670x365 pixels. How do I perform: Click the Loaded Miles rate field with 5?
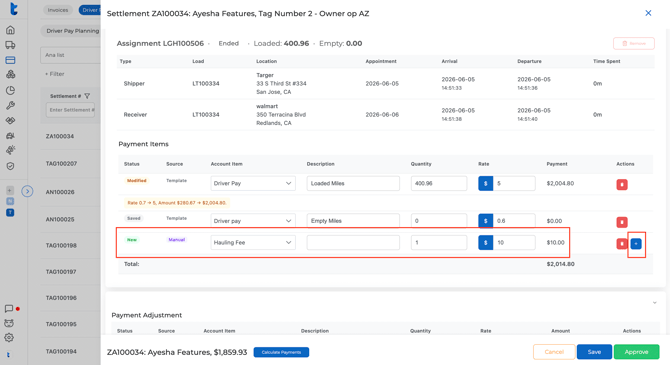[514, 183]
